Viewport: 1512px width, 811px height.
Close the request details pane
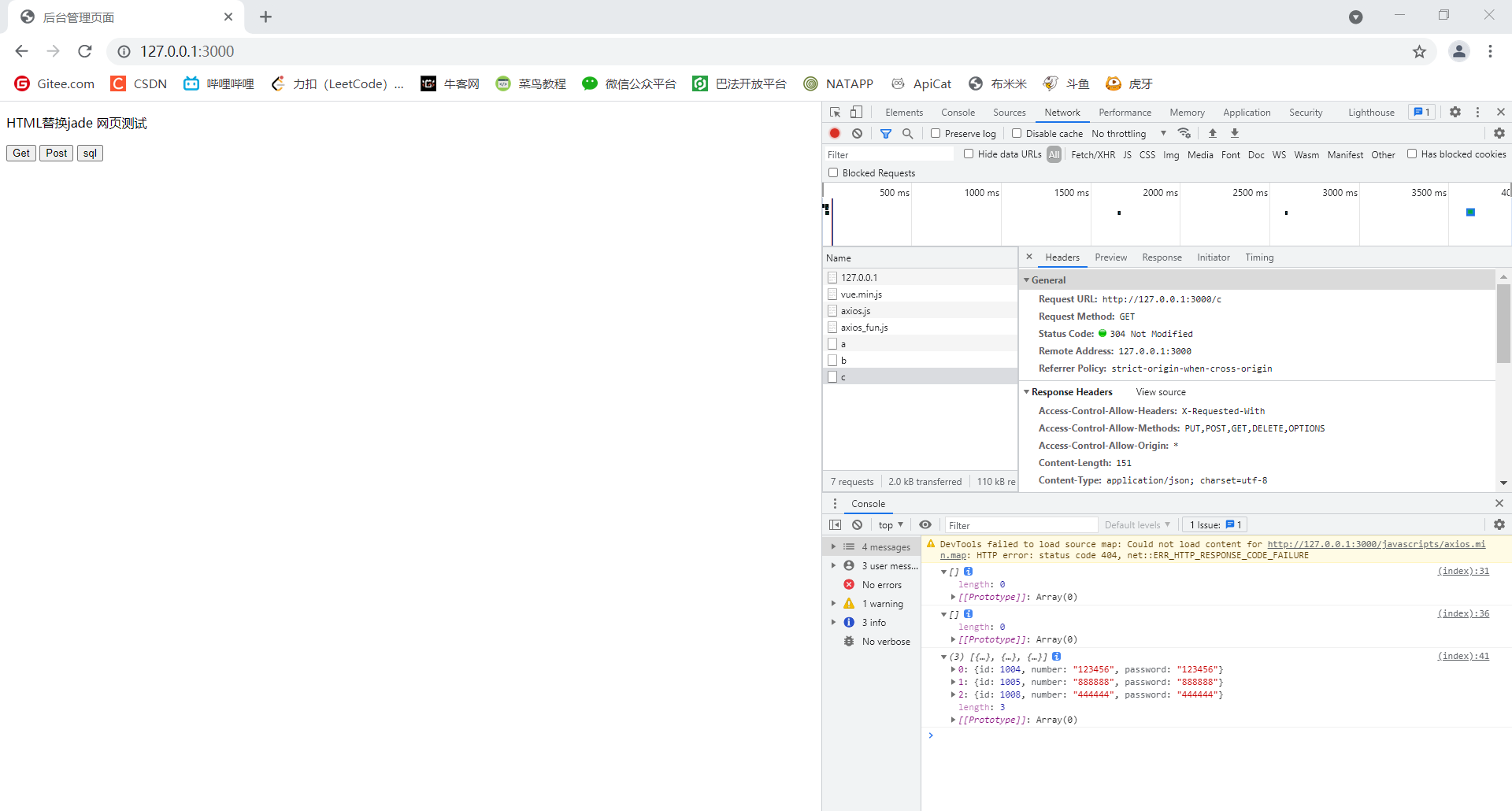point(1029,257)
